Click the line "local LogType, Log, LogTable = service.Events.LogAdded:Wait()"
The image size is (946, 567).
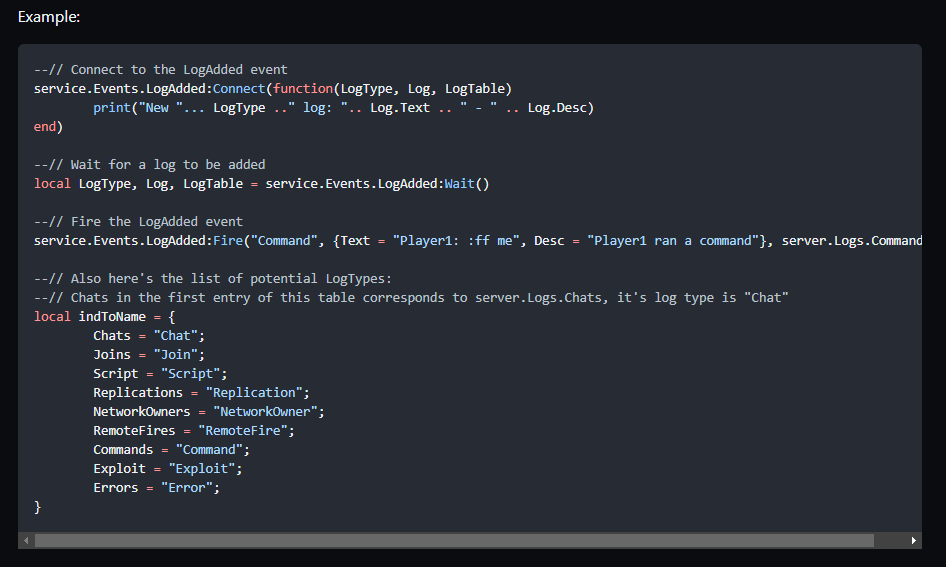(262, 184)
